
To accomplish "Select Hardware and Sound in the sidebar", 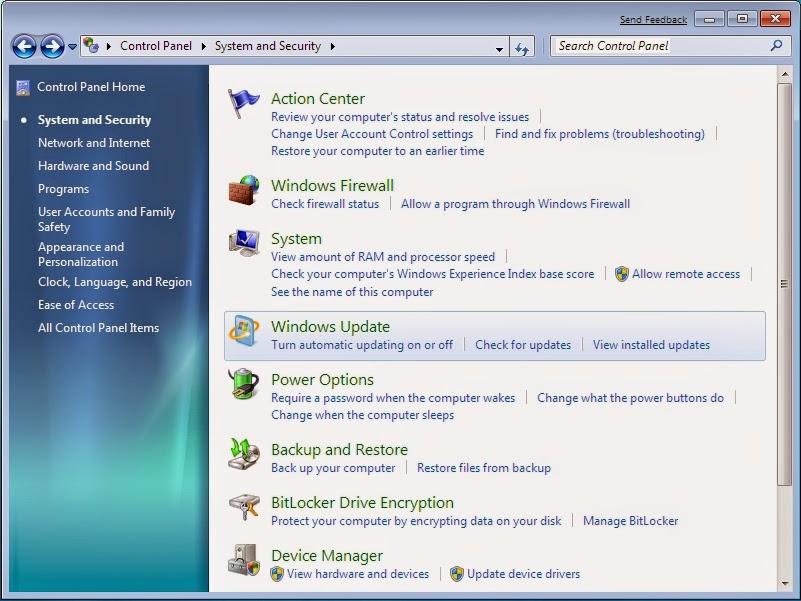I will pyautogui.click(x=93, y=166).
